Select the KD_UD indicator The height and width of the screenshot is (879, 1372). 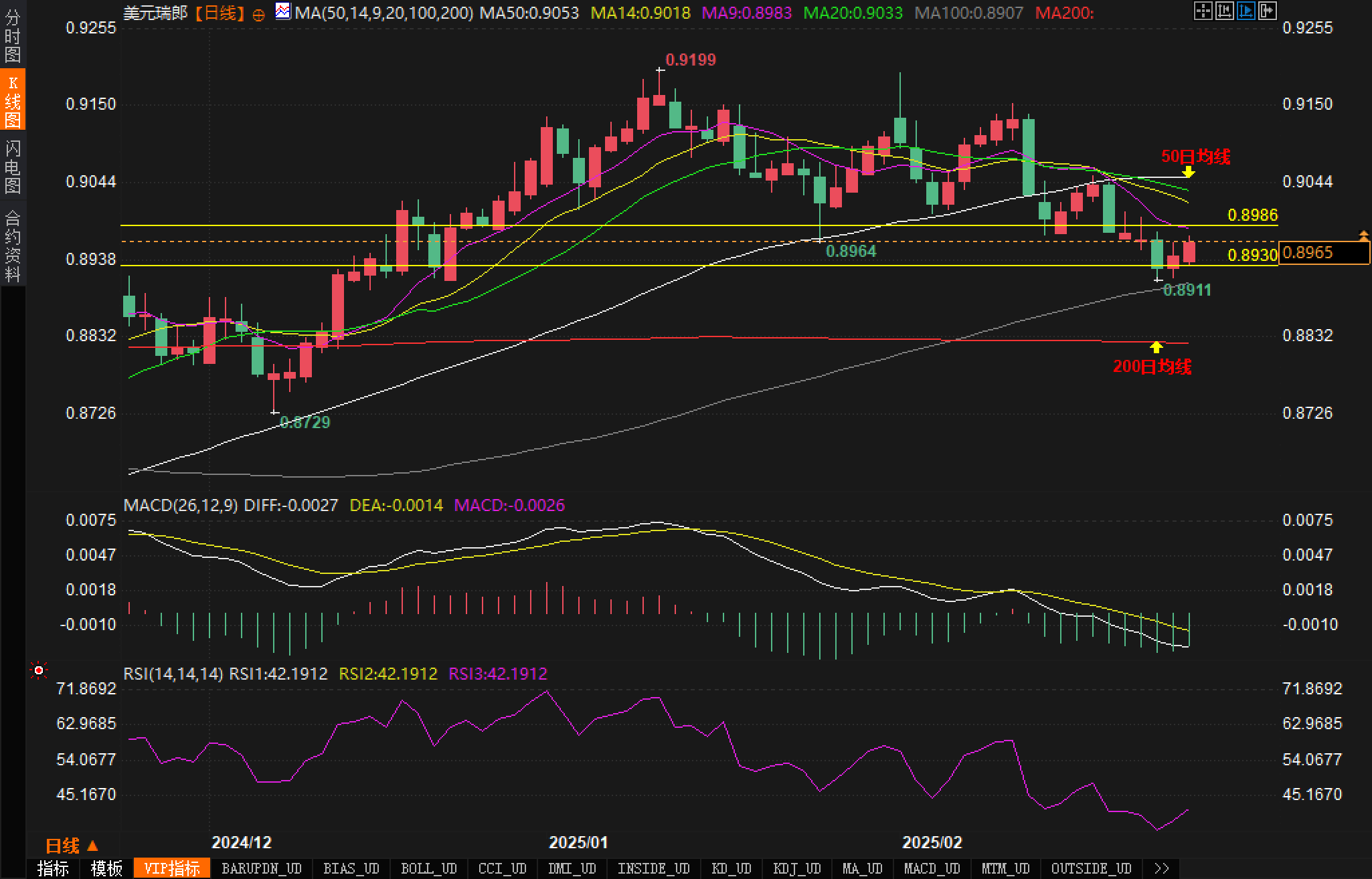tap(732, 868)
